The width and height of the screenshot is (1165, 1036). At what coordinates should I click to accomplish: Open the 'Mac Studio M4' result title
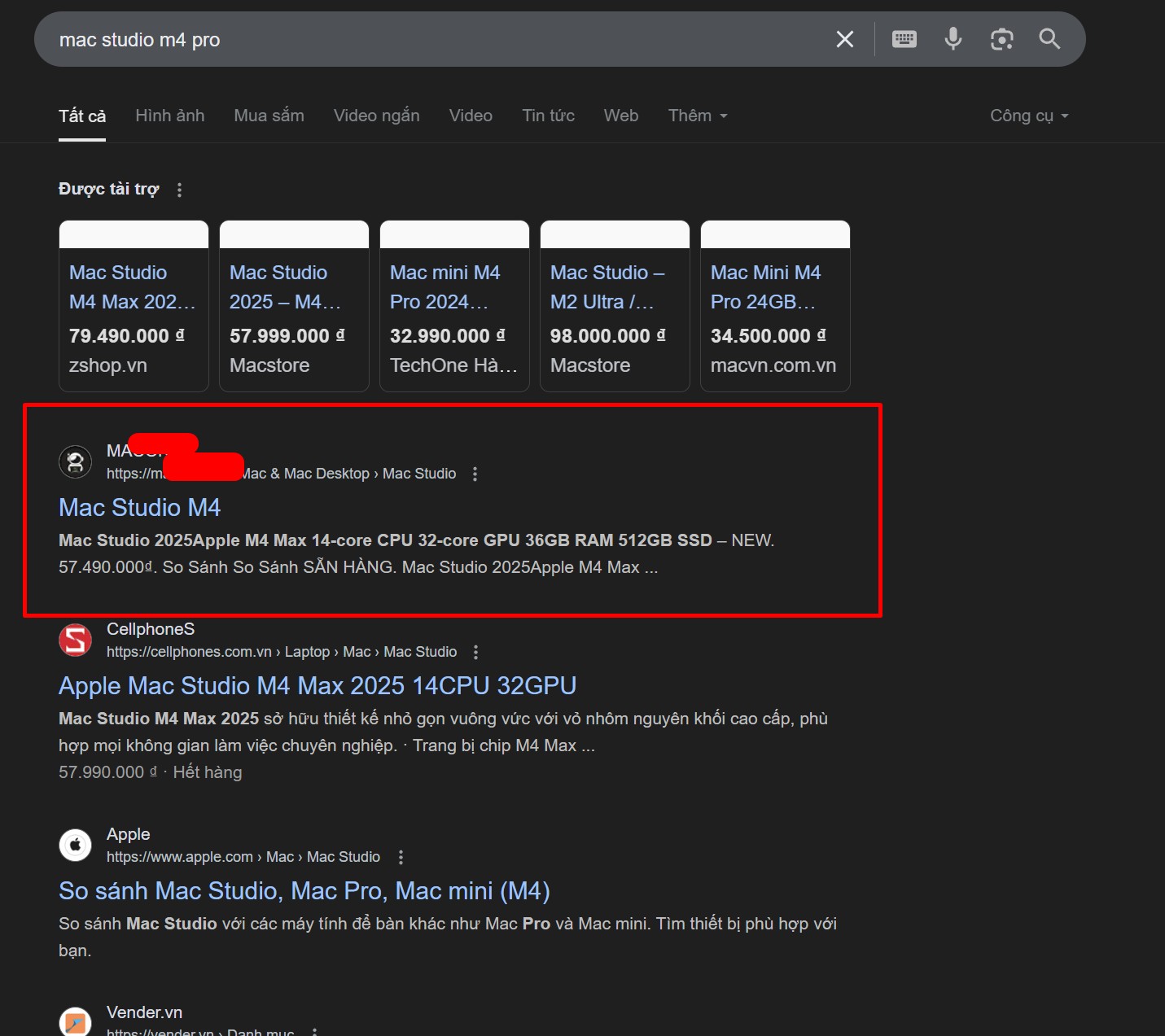click(140, 508)
